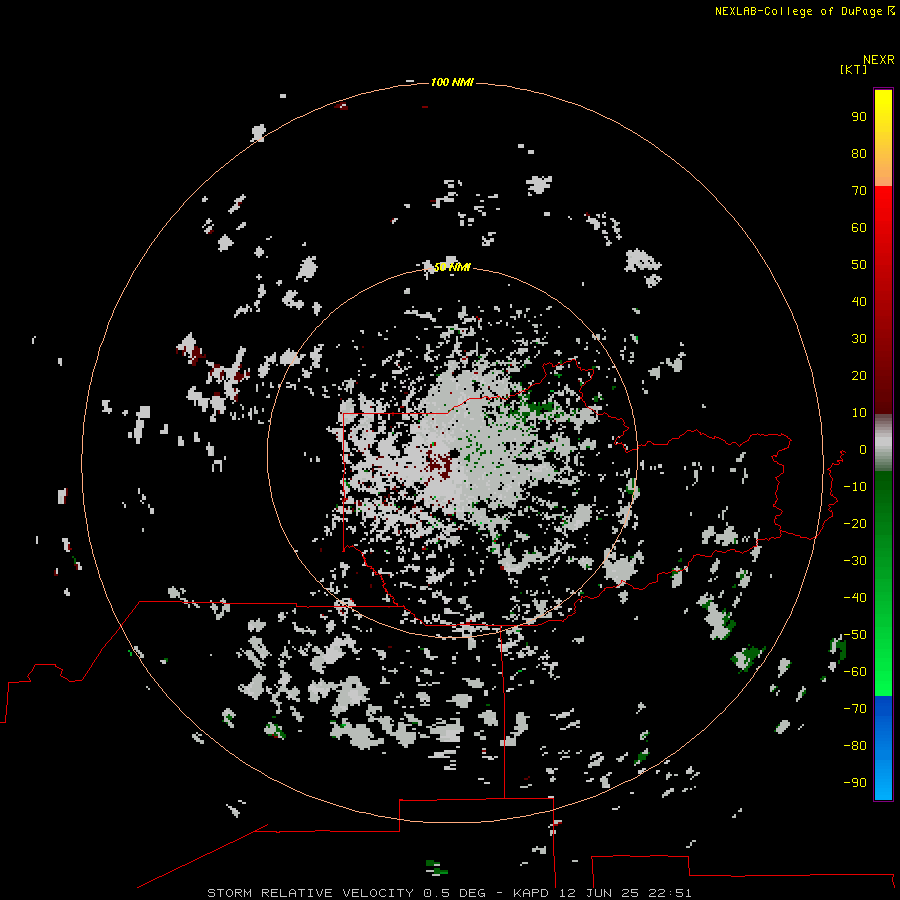Click the KAPD radar site identifier
The image size is (900, 900).
point(531,893)
